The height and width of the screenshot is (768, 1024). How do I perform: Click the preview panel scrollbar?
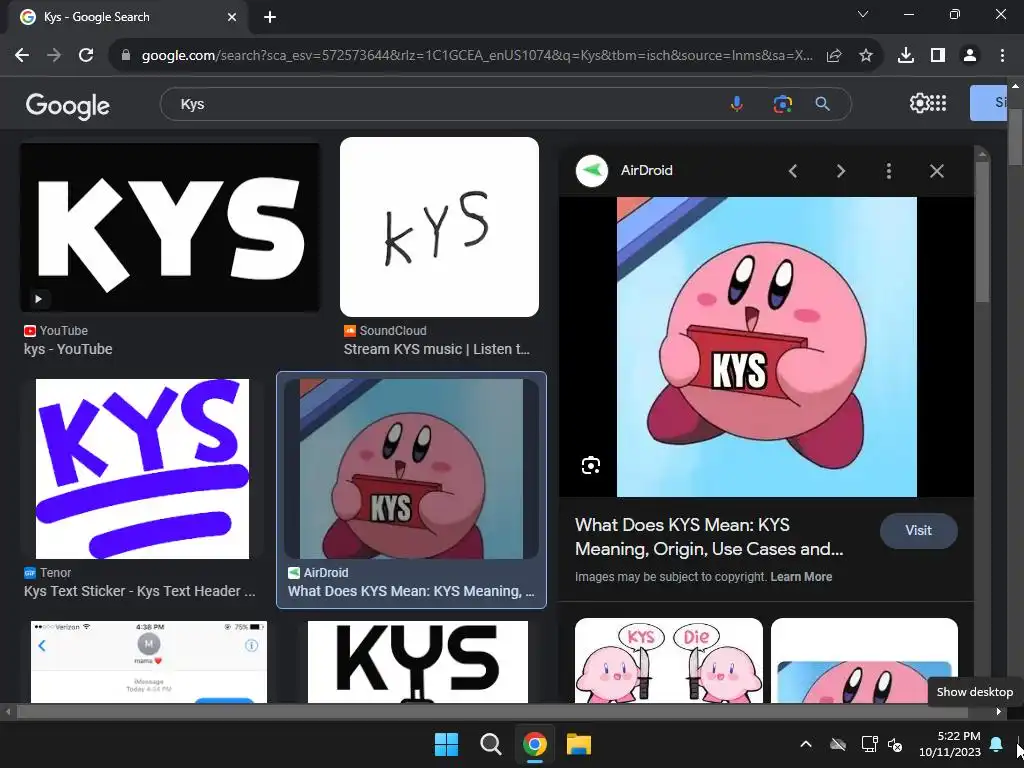982,231
